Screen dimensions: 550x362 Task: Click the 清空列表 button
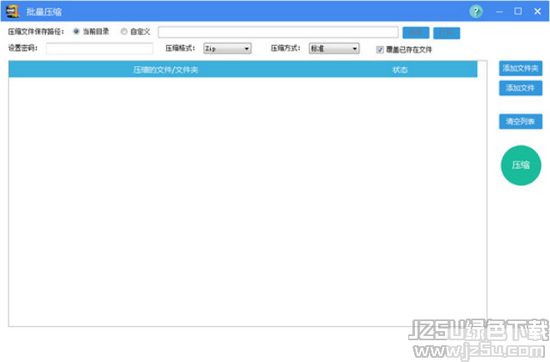click(x=521, y=121)
